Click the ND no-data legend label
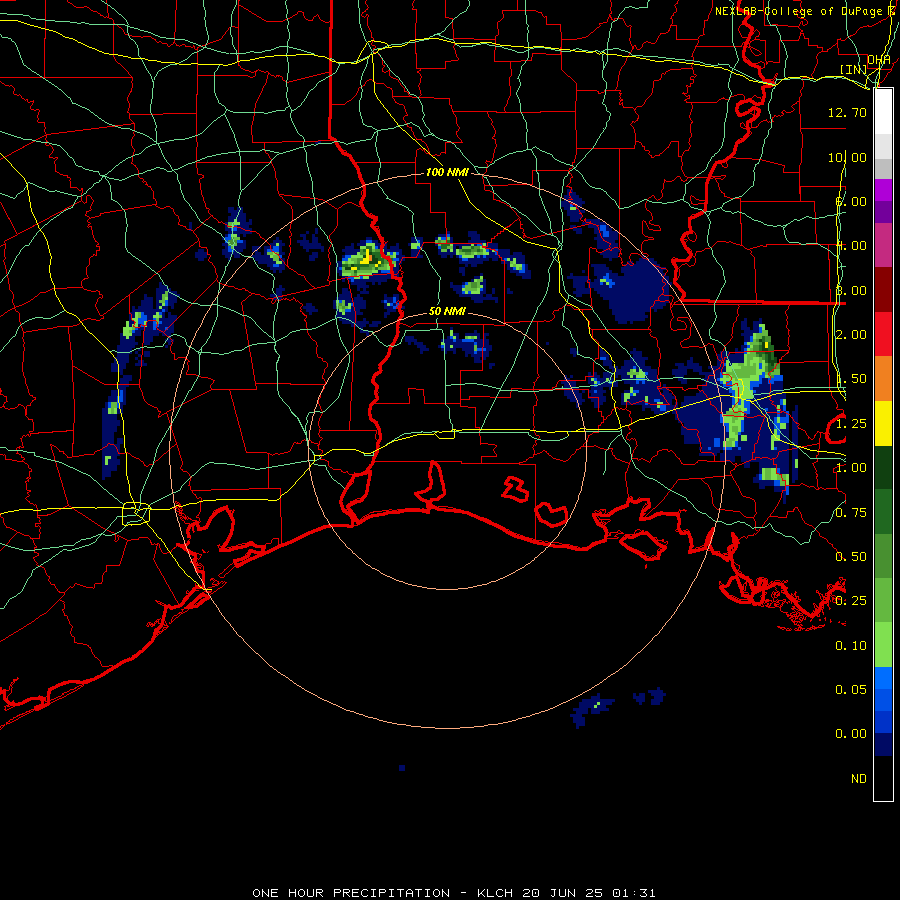 859,779
